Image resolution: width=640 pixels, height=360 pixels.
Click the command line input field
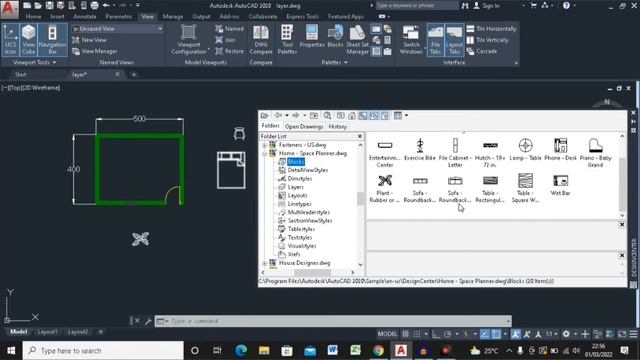pos(337,321)
